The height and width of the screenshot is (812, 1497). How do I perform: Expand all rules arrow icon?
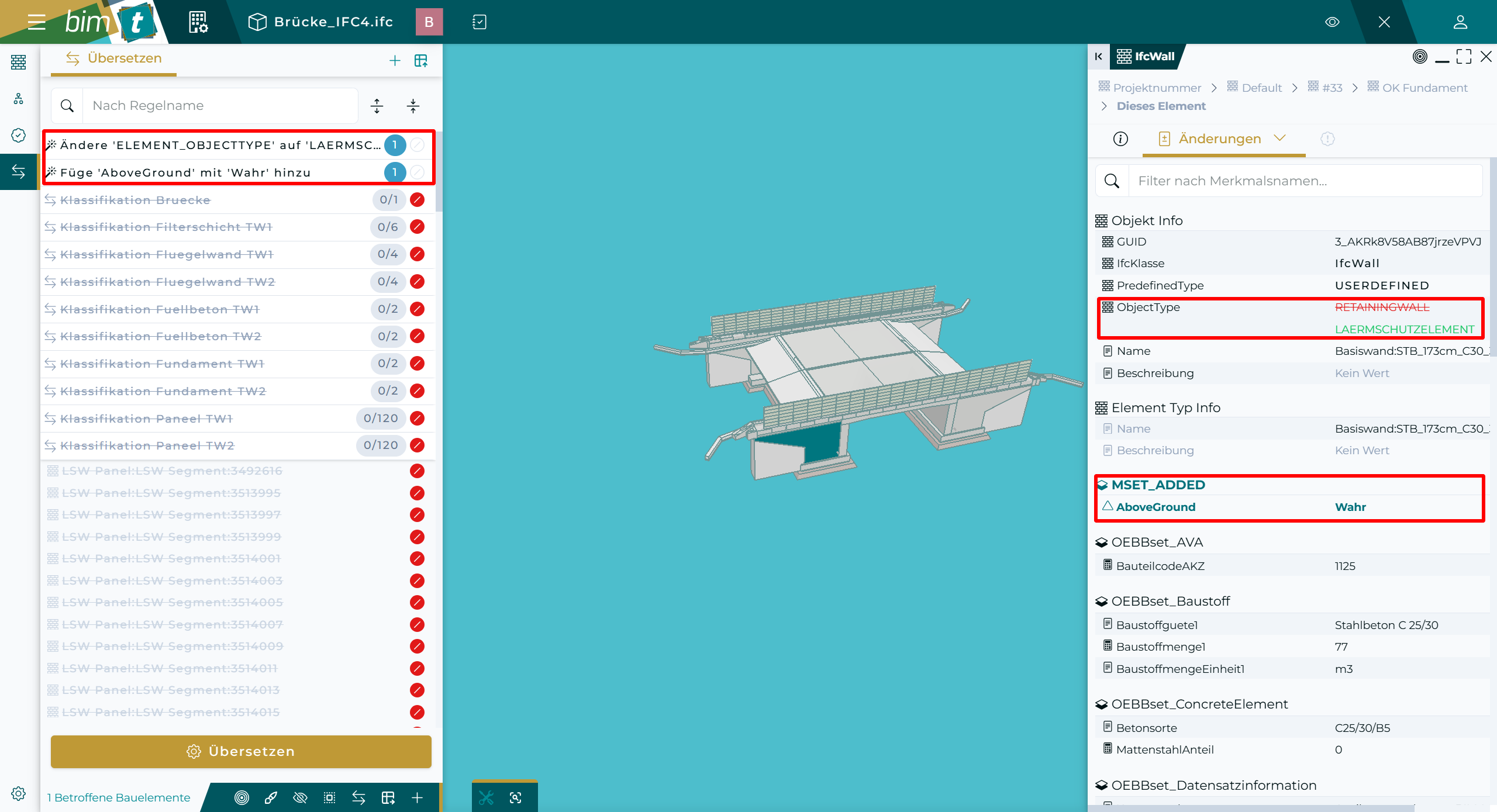click(x=377, y=106)
